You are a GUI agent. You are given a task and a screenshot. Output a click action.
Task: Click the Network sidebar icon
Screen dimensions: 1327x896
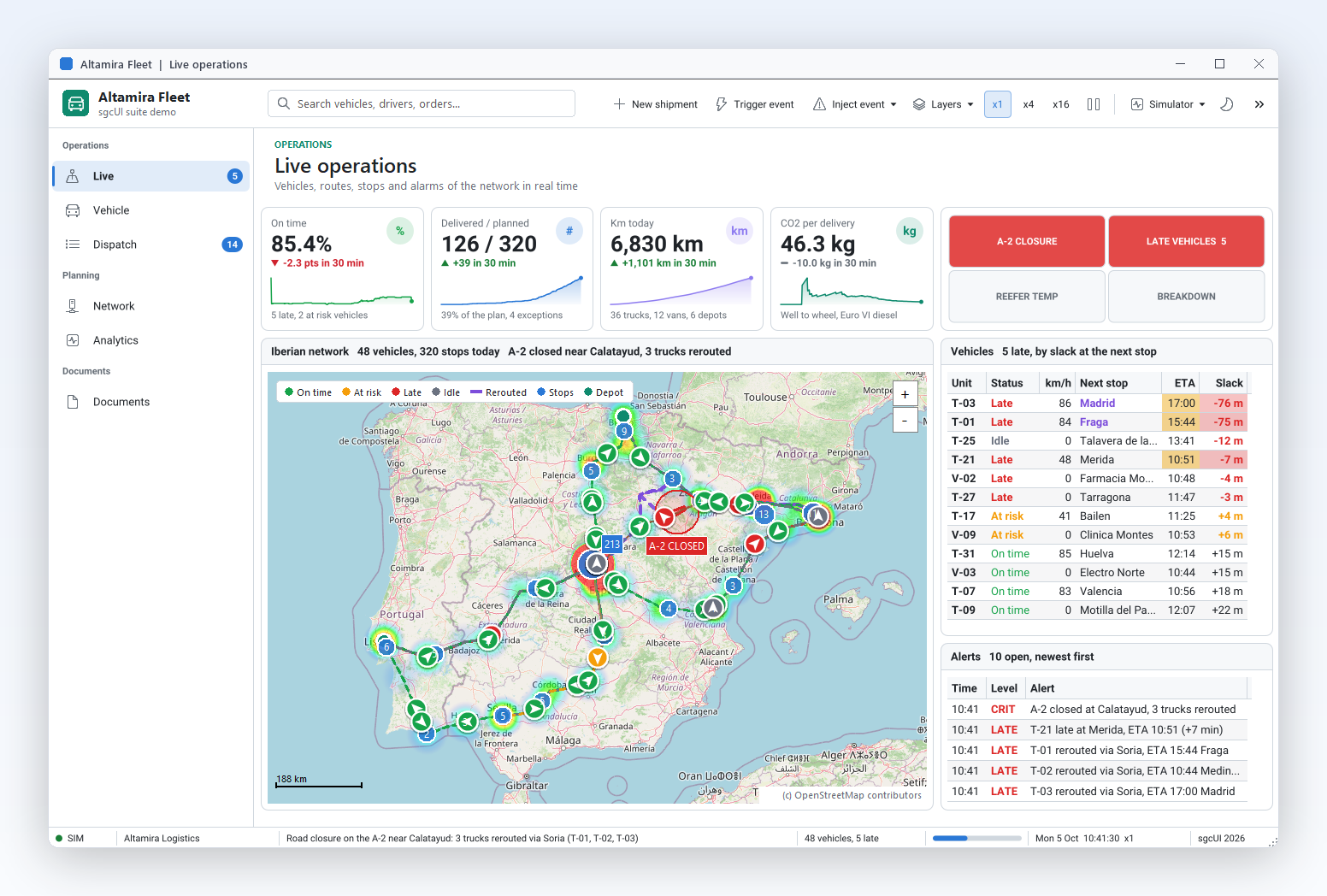[73, 306]
